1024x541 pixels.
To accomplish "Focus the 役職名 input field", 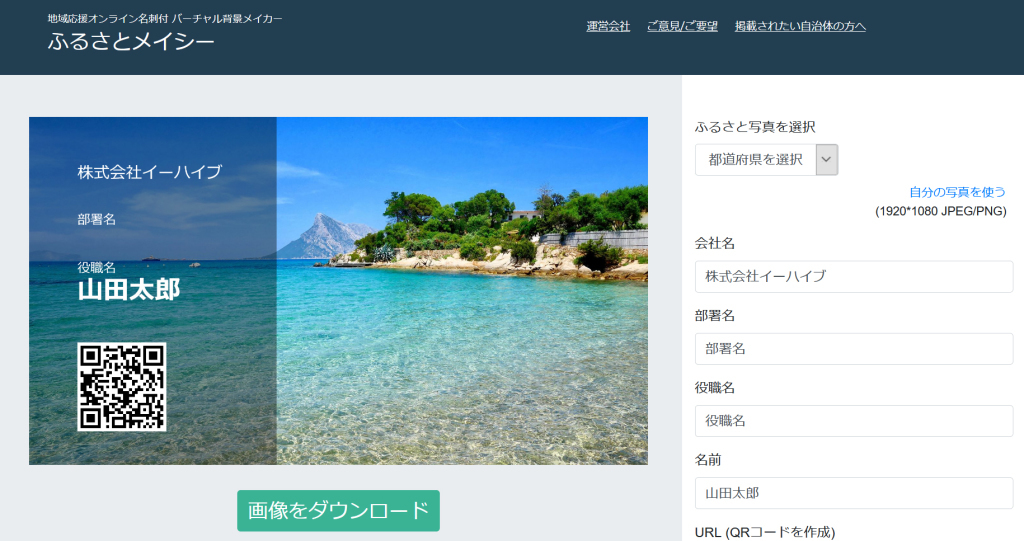I will pos(853,421).
